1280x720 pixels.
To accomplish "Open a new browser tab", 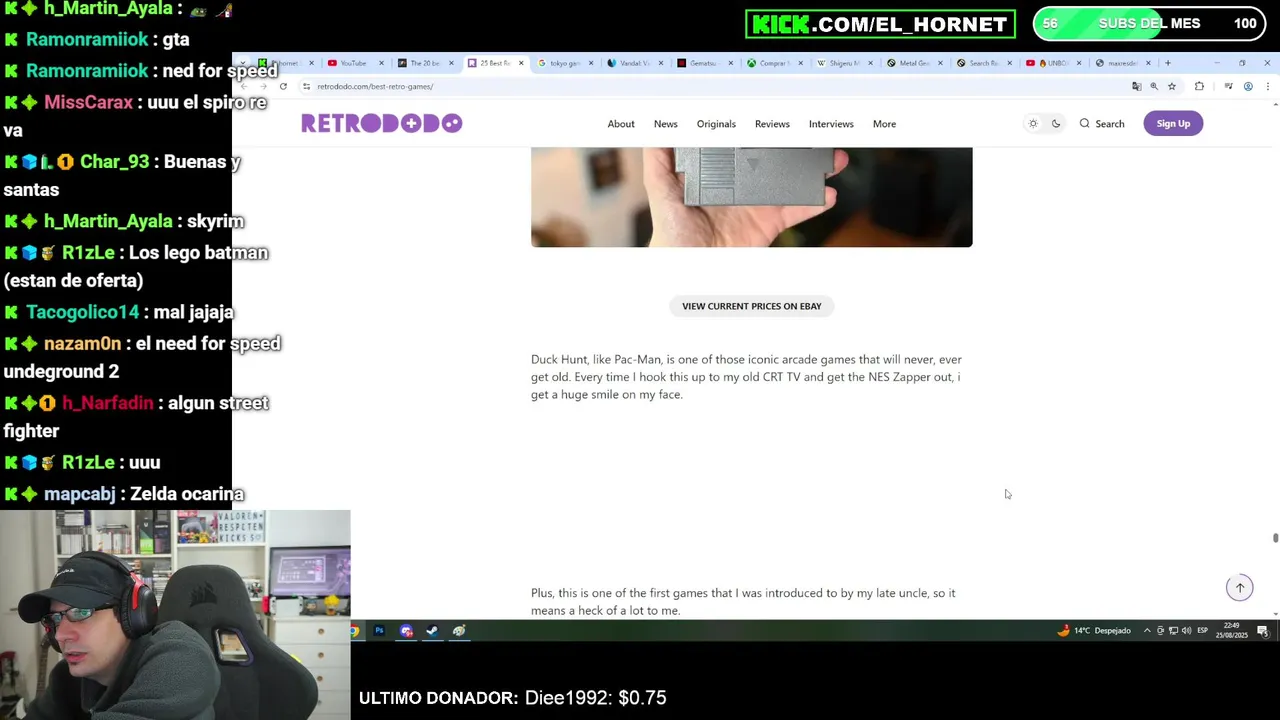I will (1167, 63).
